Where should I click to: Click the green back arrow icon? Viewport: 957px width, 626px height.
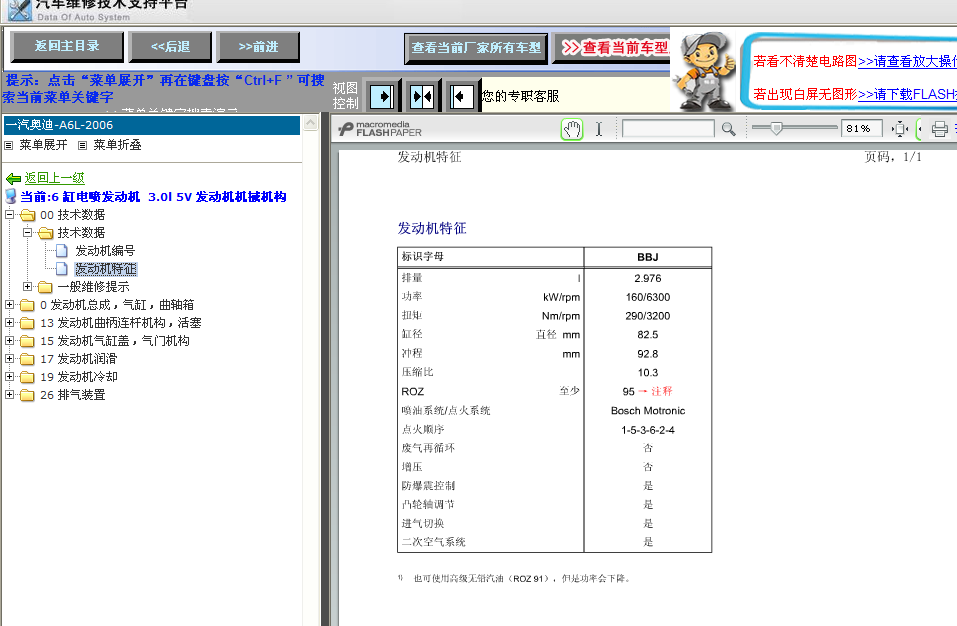click(x=13, y=178)
